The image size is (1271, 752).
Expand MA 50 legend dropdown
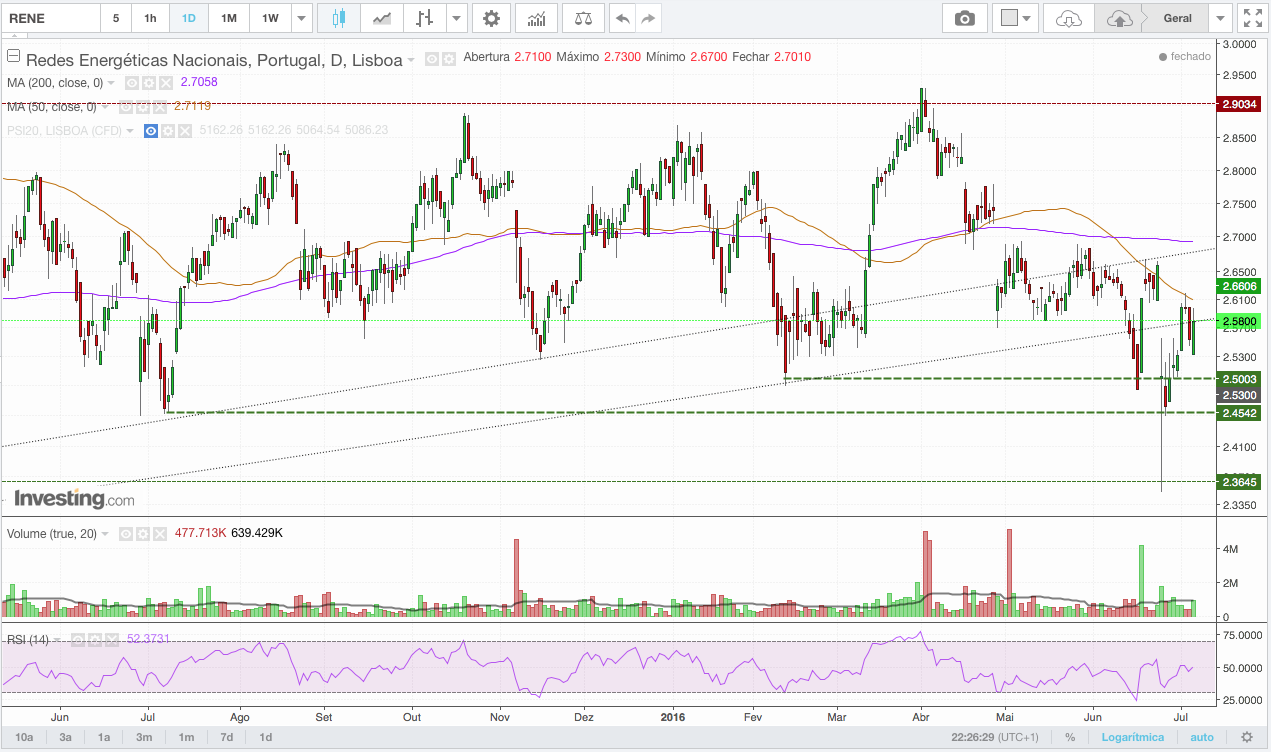(x=104, y=107)
